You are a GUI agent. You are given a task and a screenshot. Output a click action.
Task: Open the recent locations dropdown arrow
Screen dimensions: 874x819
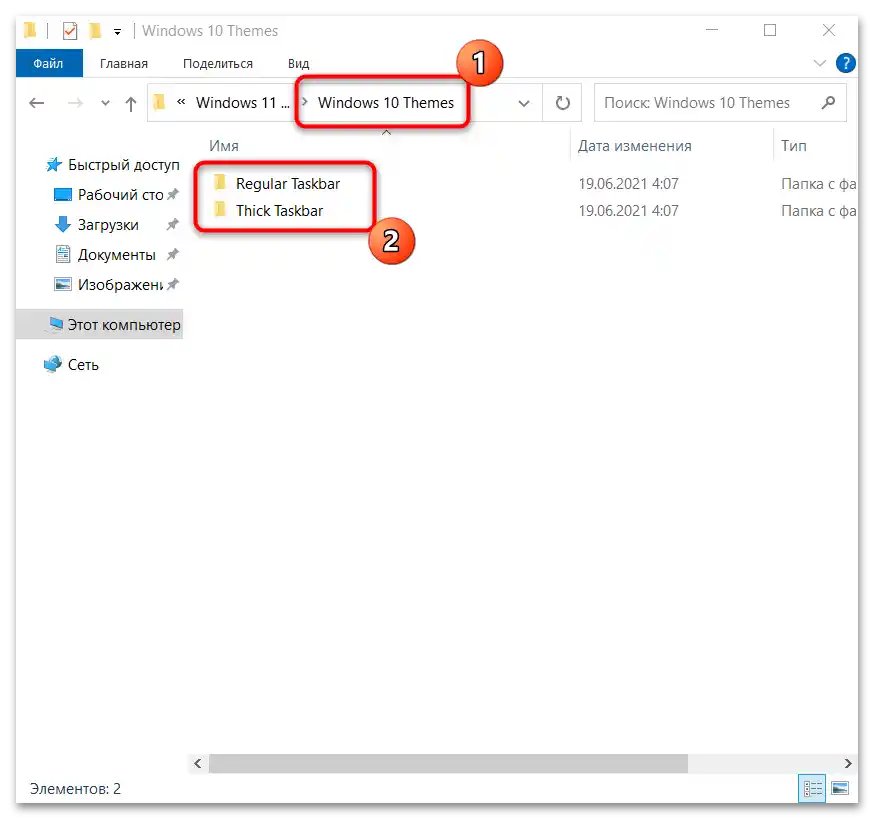(105, 103)
